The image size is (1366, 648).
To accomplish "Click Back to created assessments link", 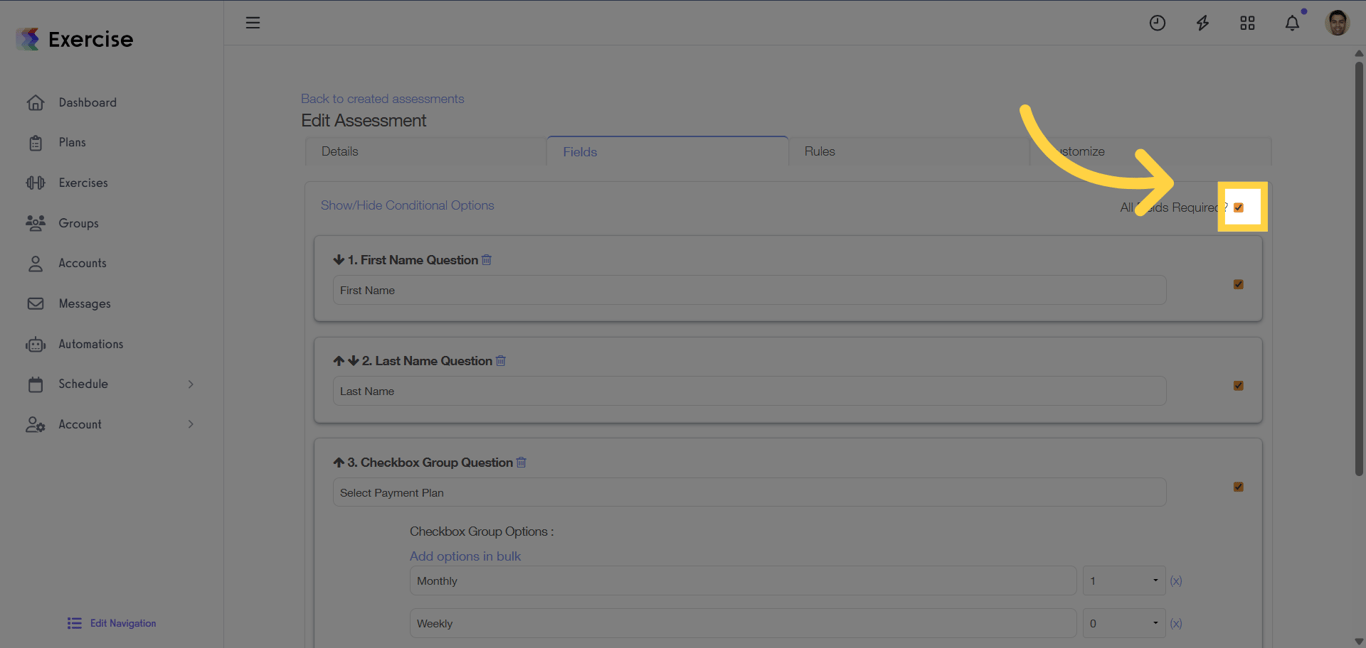I will tap(382, 99).
